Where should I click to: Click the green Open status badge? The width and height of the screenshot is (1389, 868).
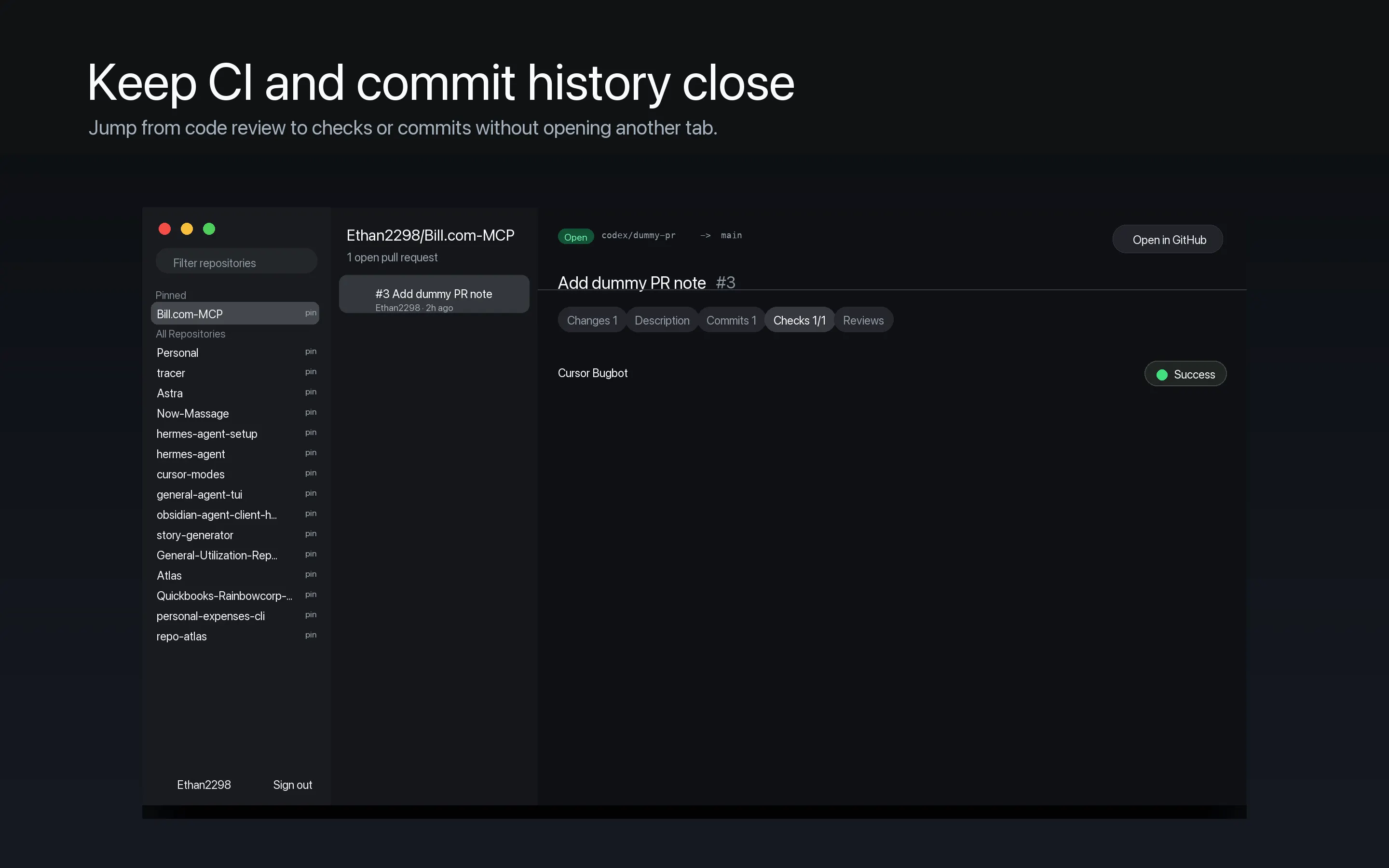point(576,237)
